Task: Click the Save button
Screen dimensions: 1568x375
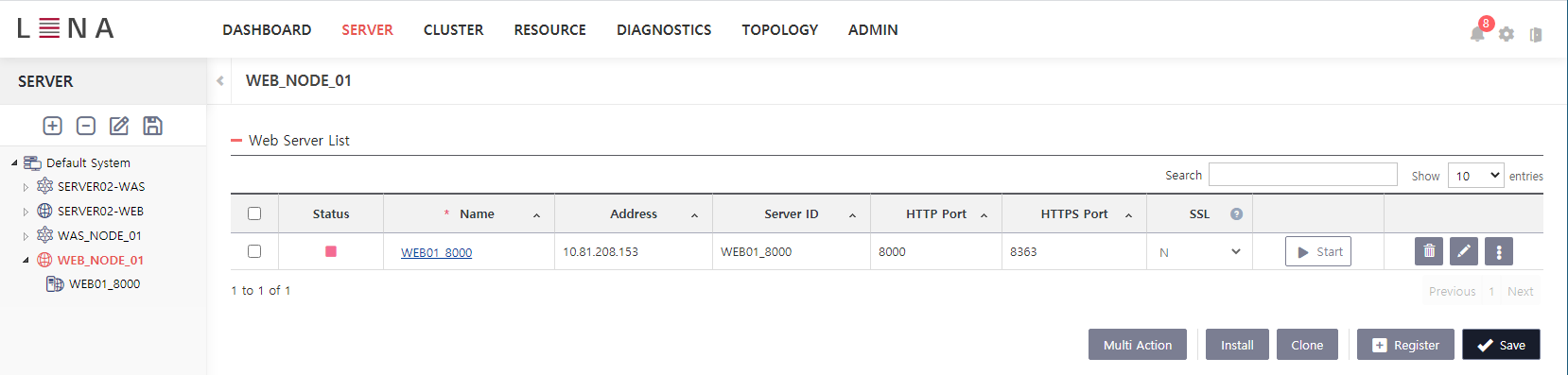Action: (x=1501, y=345)
